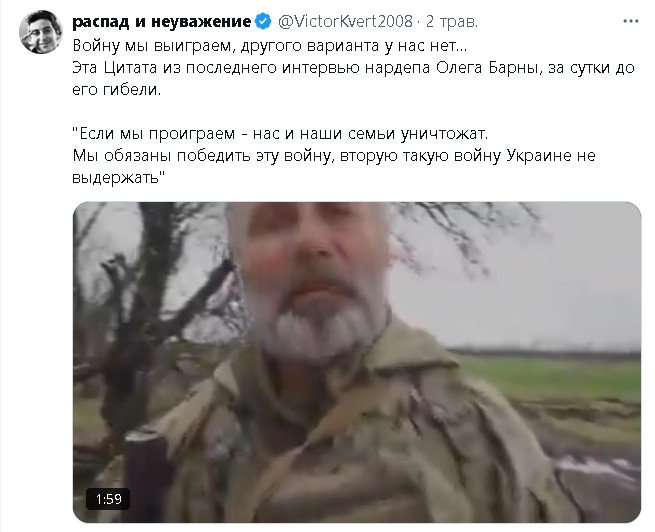Play the embedded video of the bearded man
The width and height of the screenshot is (655, 532).
point(357,362)
